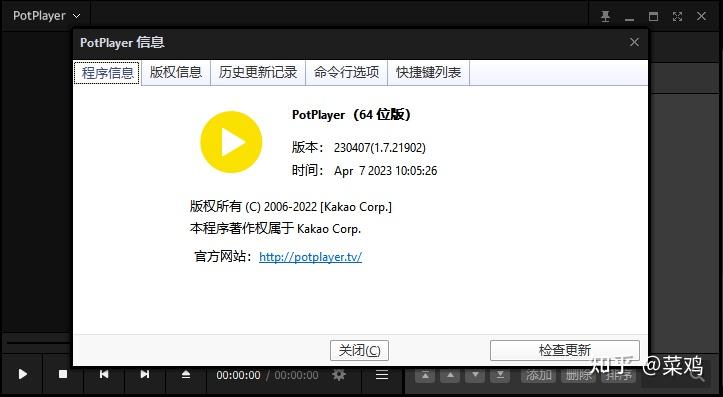Pin PotPlayer window always on top
Viewport: 723px width, 397px height.
(x=605, y=16)
